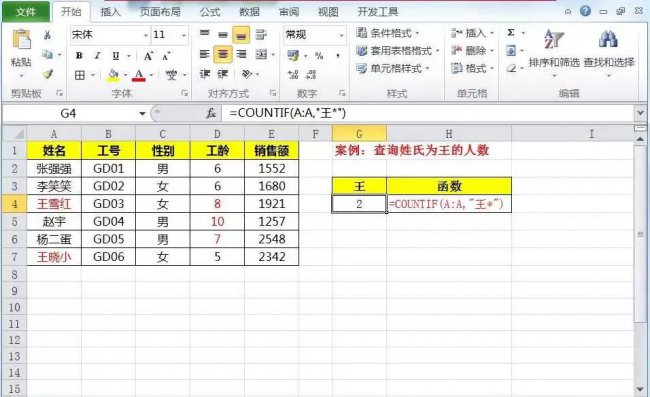Viewport: 650px width, 397px height.
Task: Click the Select All corner button
Action: [x=15, y=134]
